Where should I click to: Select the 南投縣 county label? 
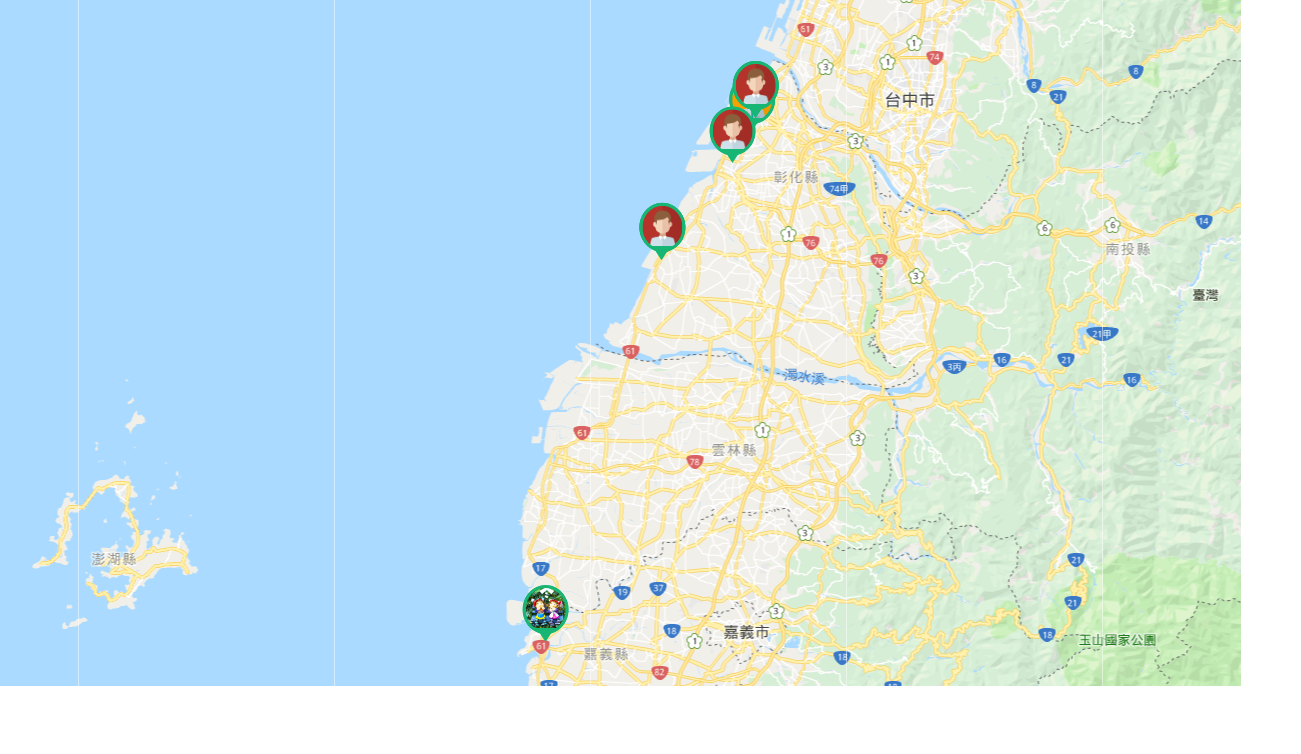point(1128,249)
